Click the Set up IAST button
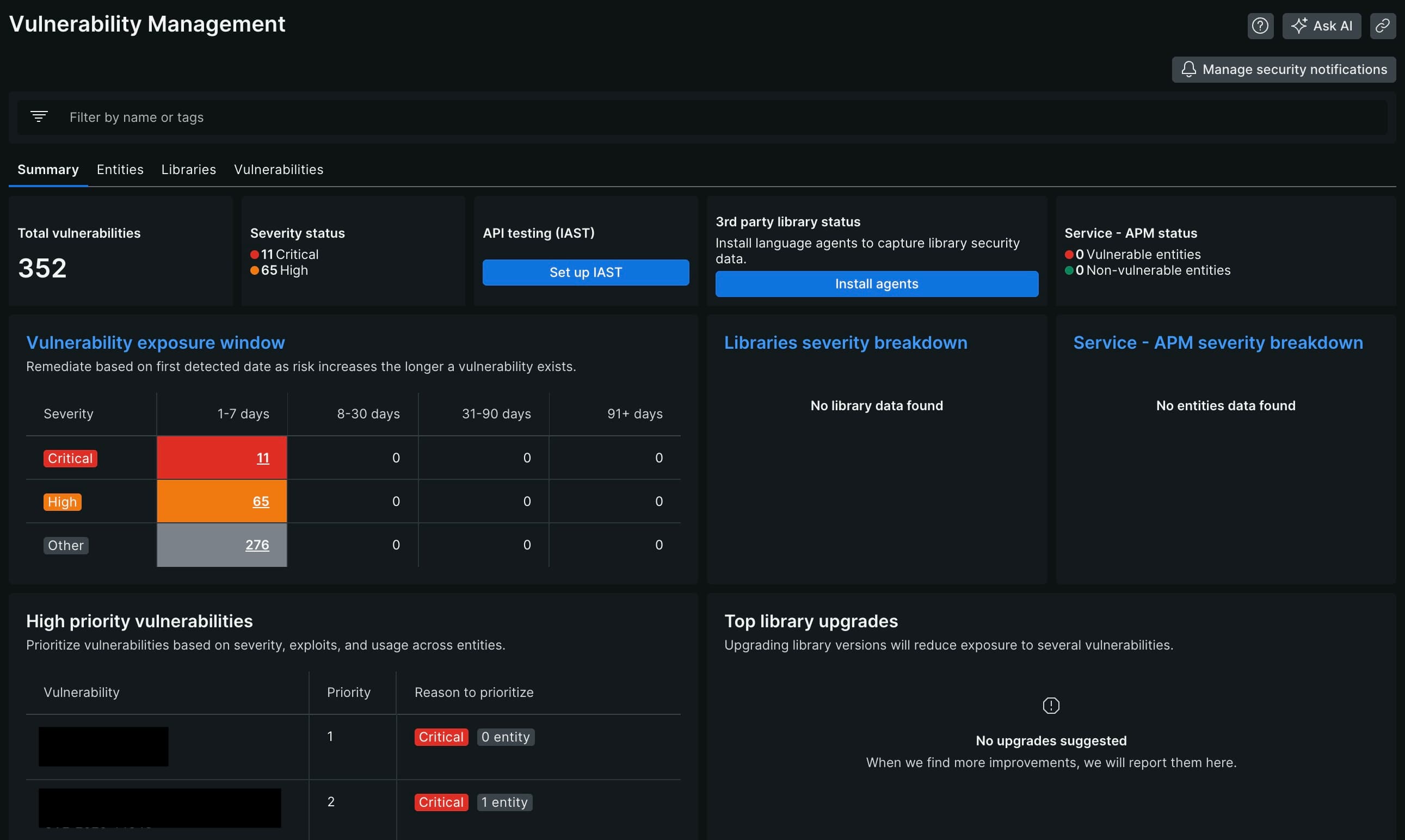The height and width of the screenshot is (840, 1405). [x=586, y=272]
